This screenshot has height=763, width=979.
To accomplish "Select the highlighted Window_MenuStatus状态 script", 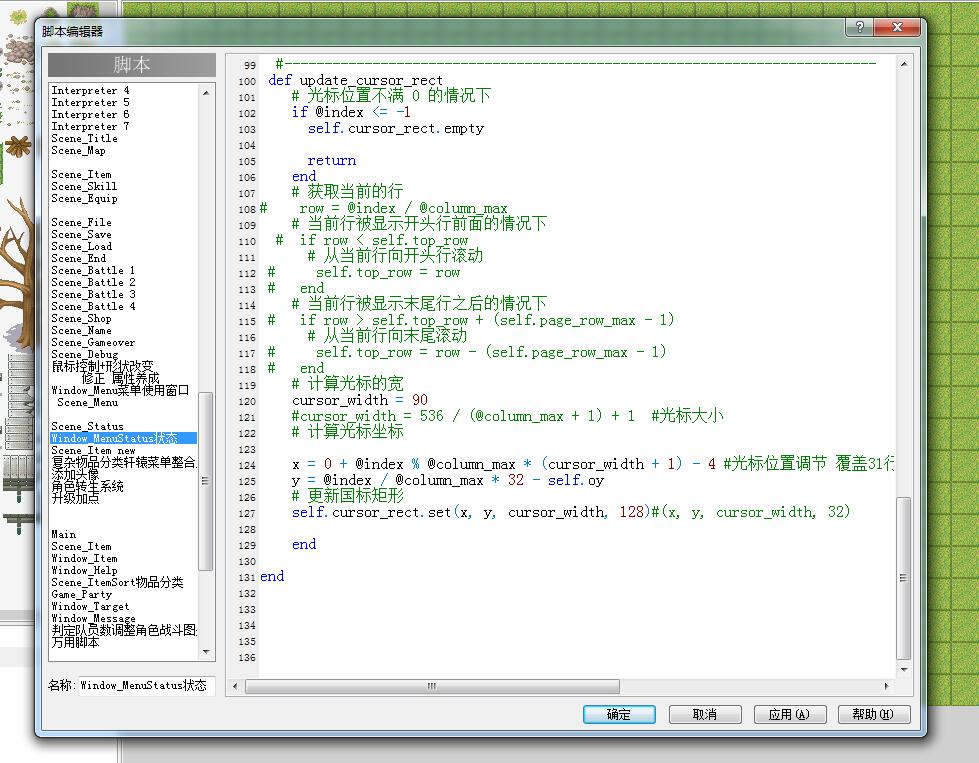I will coord(123,438).
